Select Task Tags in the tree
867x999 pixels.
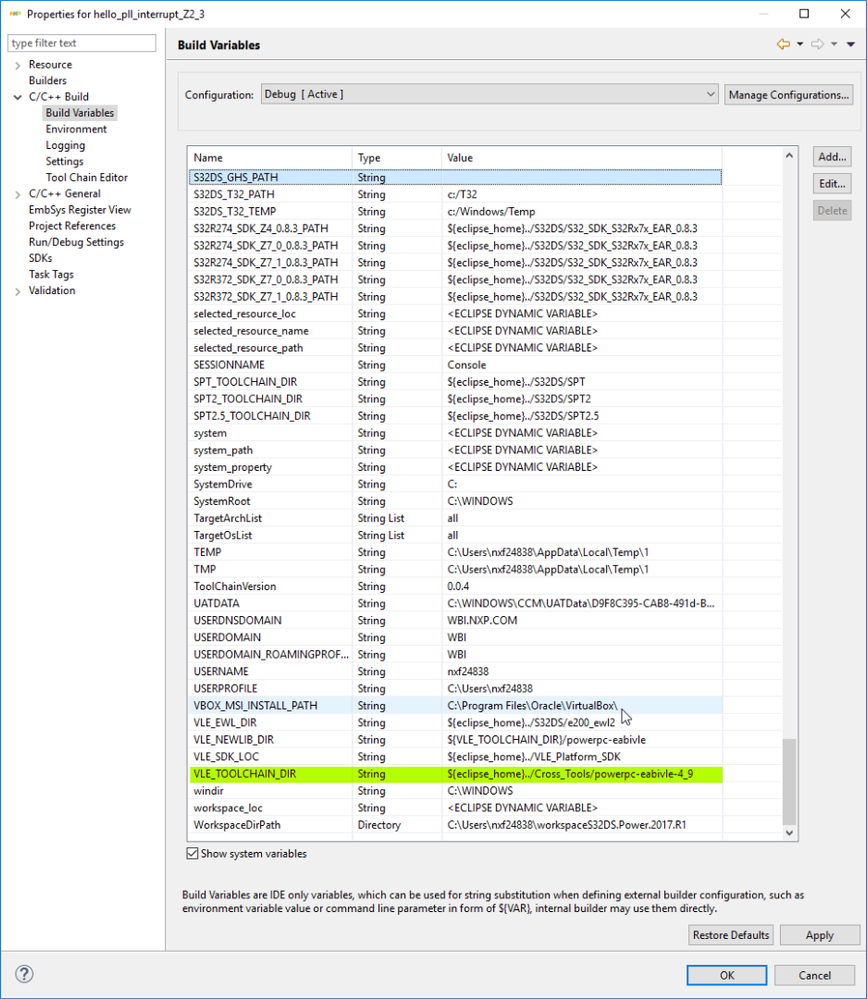click(x=51, y=274)
